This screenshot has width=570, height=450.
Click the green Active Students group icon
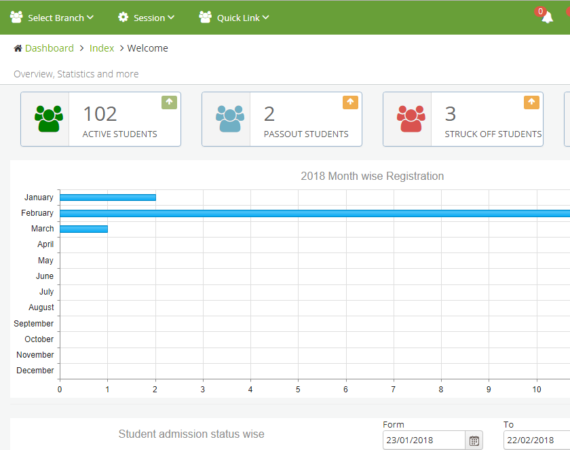click(x=49, y=118)
